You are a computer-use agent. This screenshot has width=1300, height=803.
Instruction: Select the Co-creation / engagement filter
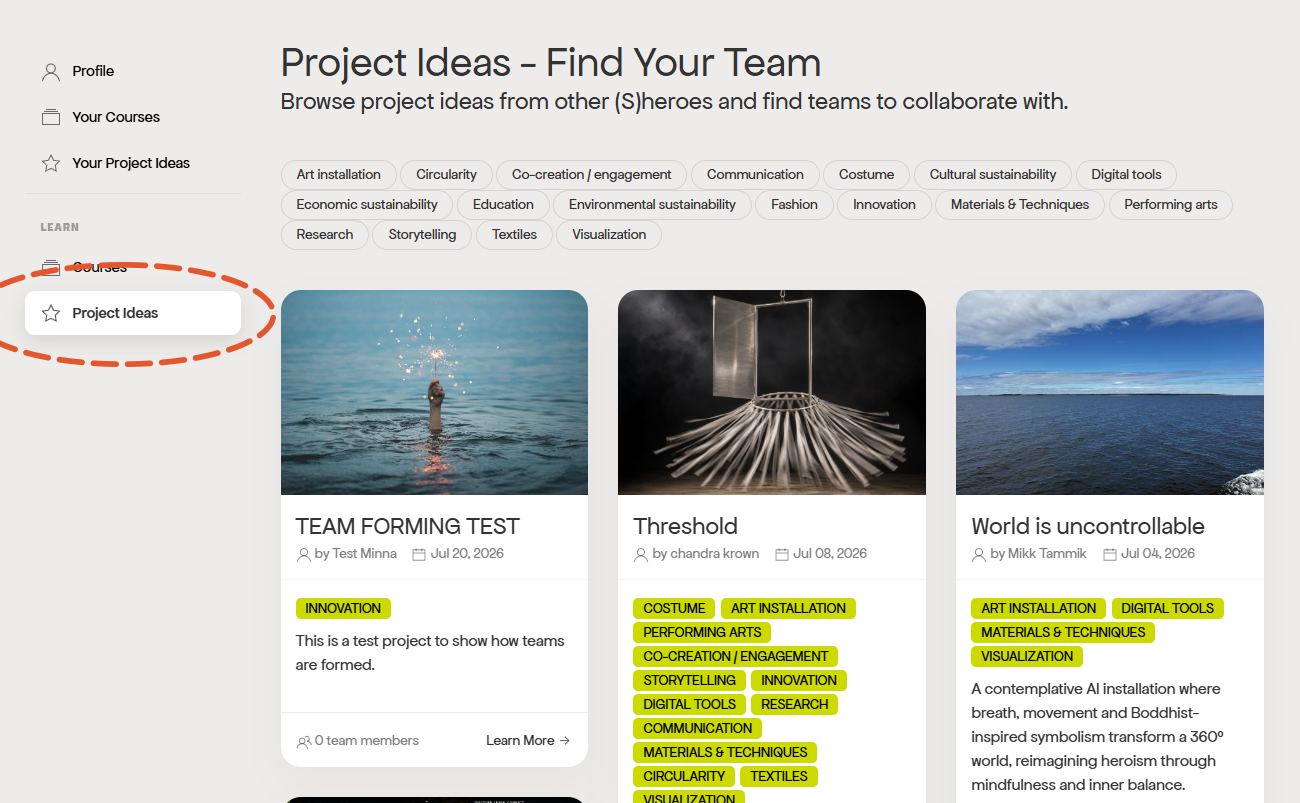click(x=592, y=174)
